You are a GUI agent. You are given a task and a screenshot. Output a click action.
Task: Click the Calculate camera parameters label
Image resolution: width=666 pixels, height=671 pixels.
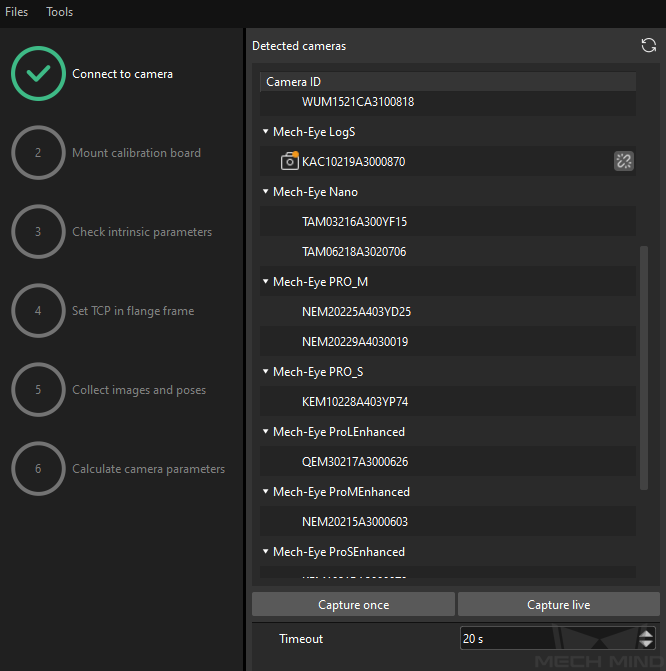[x=148, y=469]
